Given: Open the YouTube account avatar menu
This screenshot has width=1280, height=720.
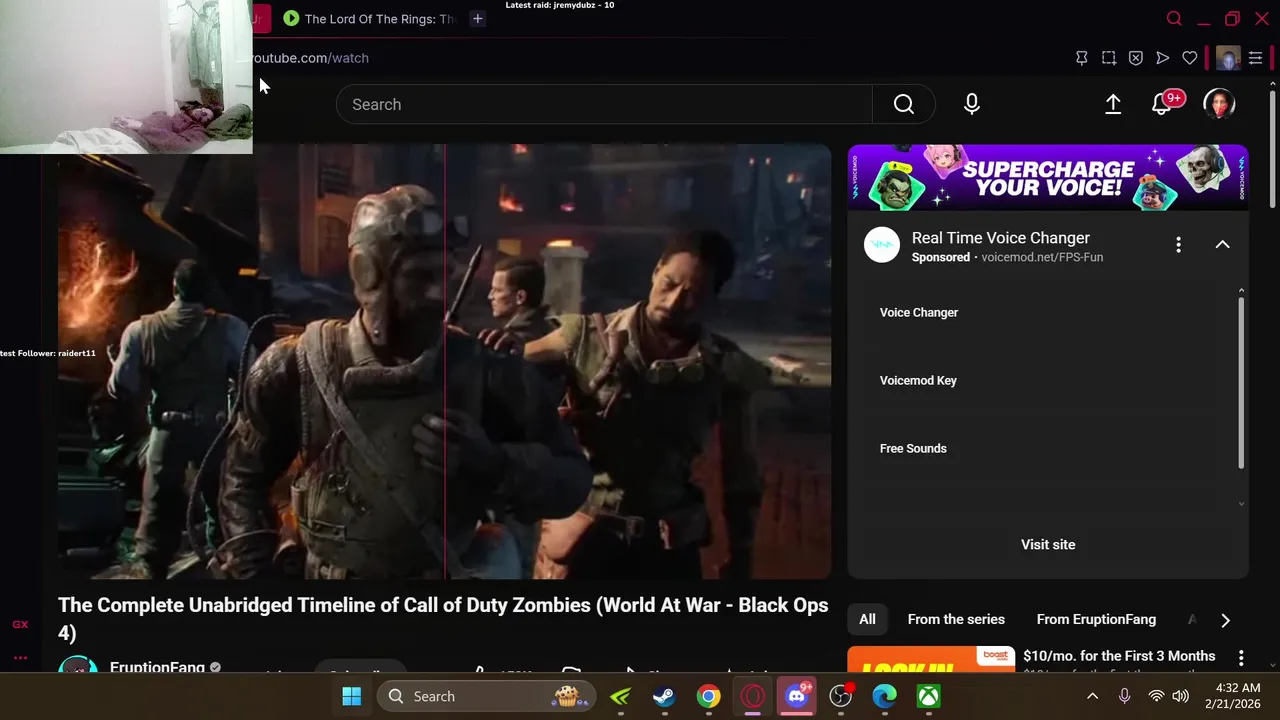Looking at the screenshot, I should [1219, 104].
